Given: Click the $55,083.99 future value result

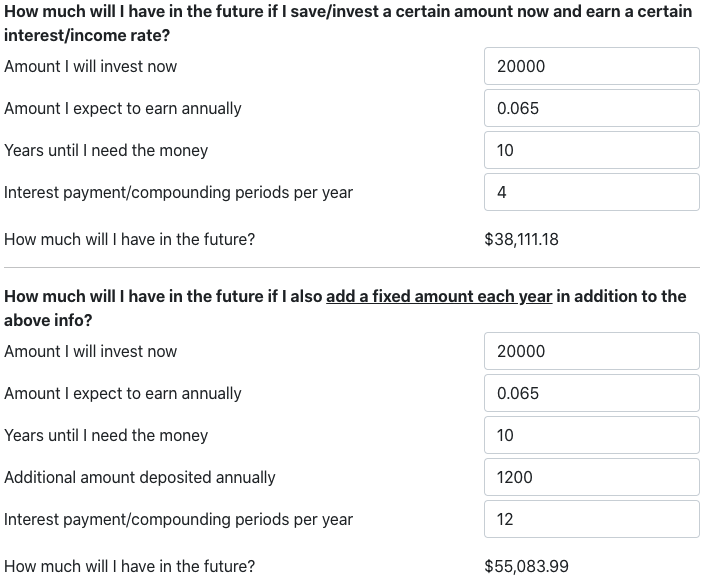Looking at the screenshot, I should click(x=526, y=566).
